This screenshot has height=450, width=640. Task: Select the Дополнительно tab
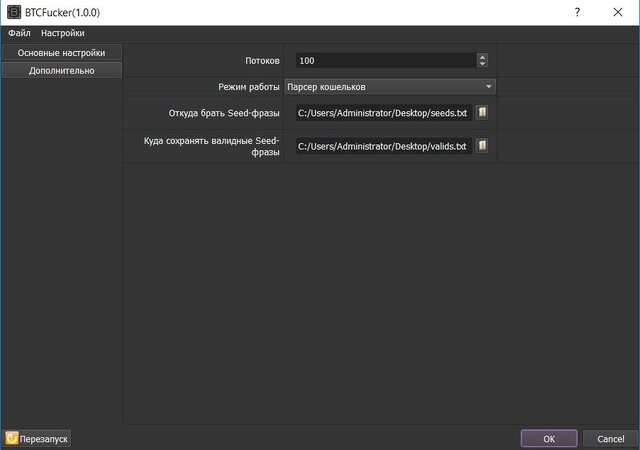tap(62, 71)
